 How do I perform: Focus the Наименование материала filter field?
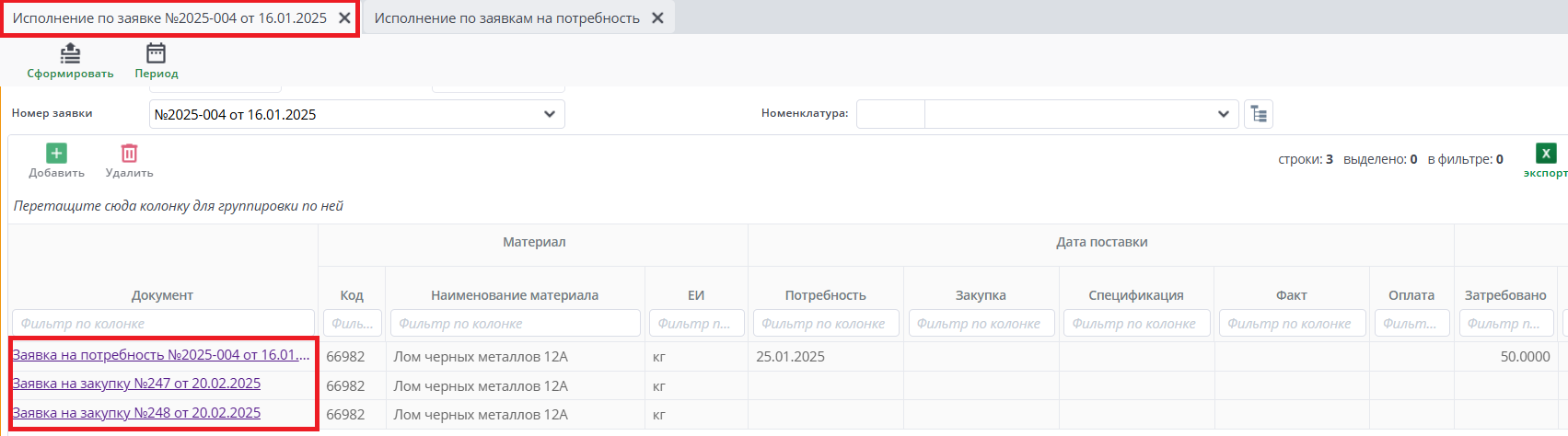click(x=515, y=324)
